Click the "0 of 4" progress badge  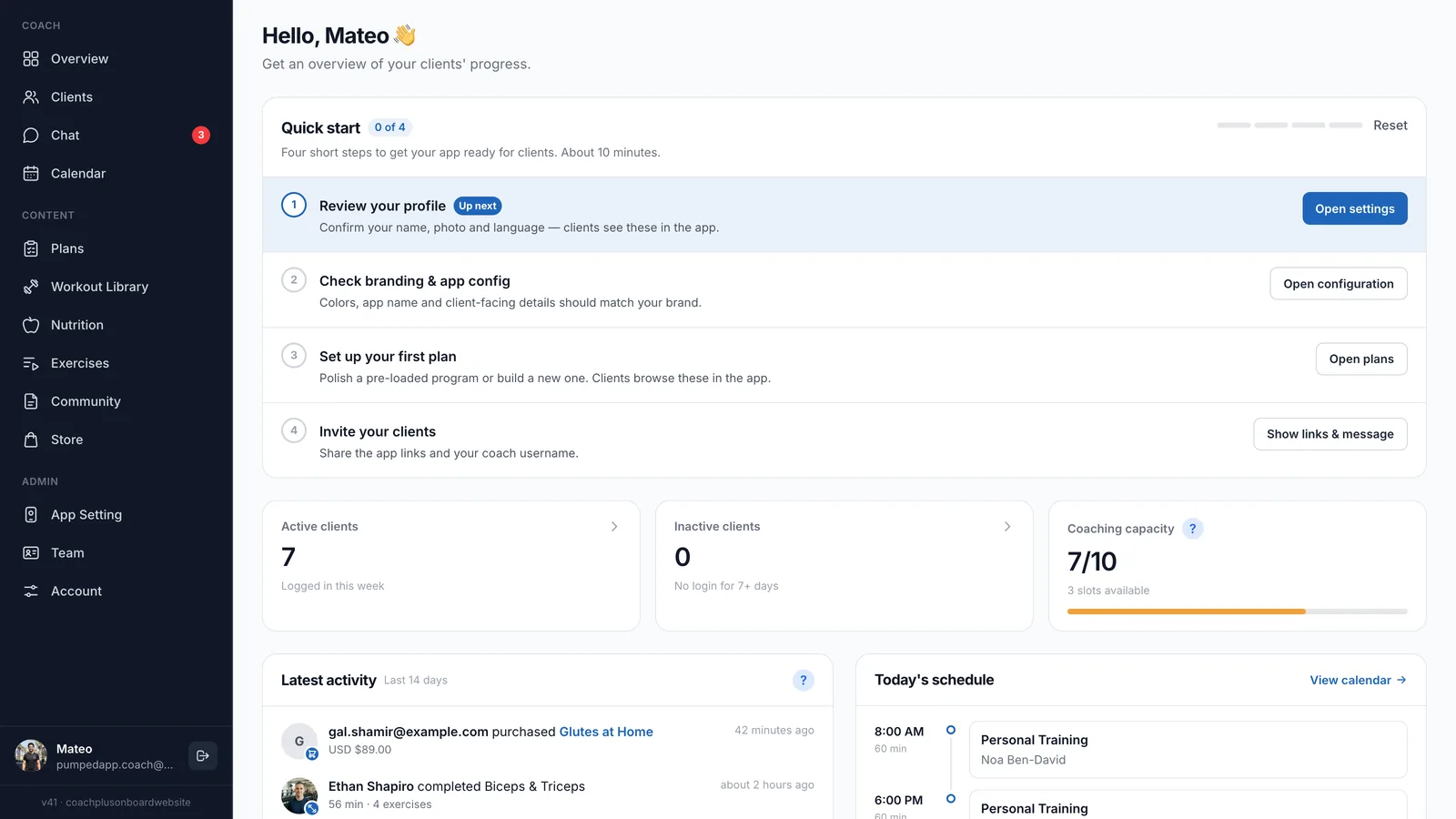tap(390, 127)
